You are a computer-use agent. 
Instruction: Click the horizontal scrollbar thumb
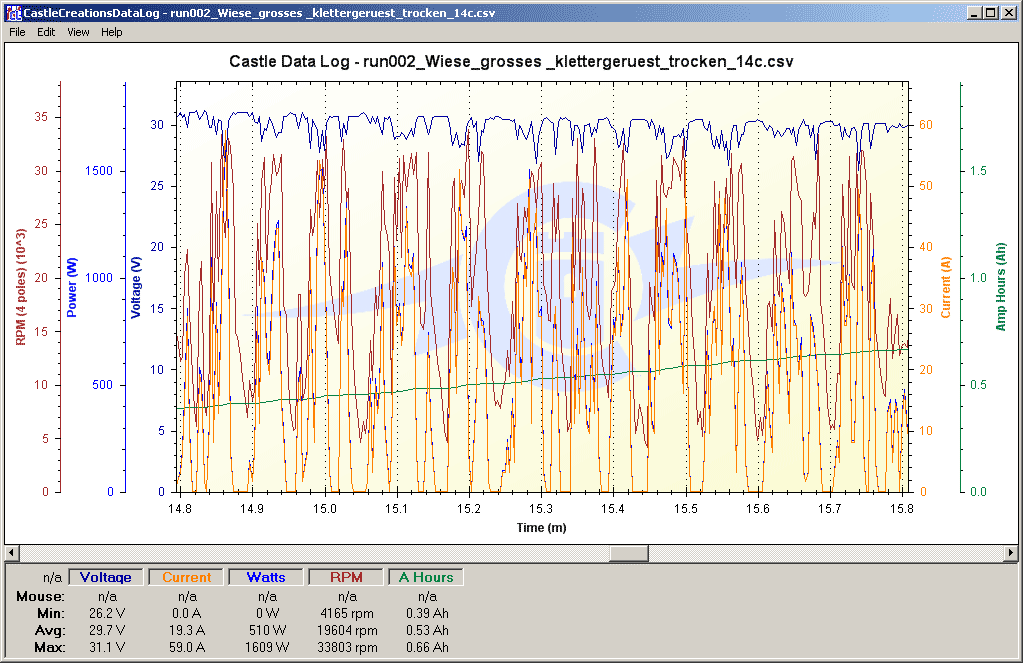click(629, 553)
